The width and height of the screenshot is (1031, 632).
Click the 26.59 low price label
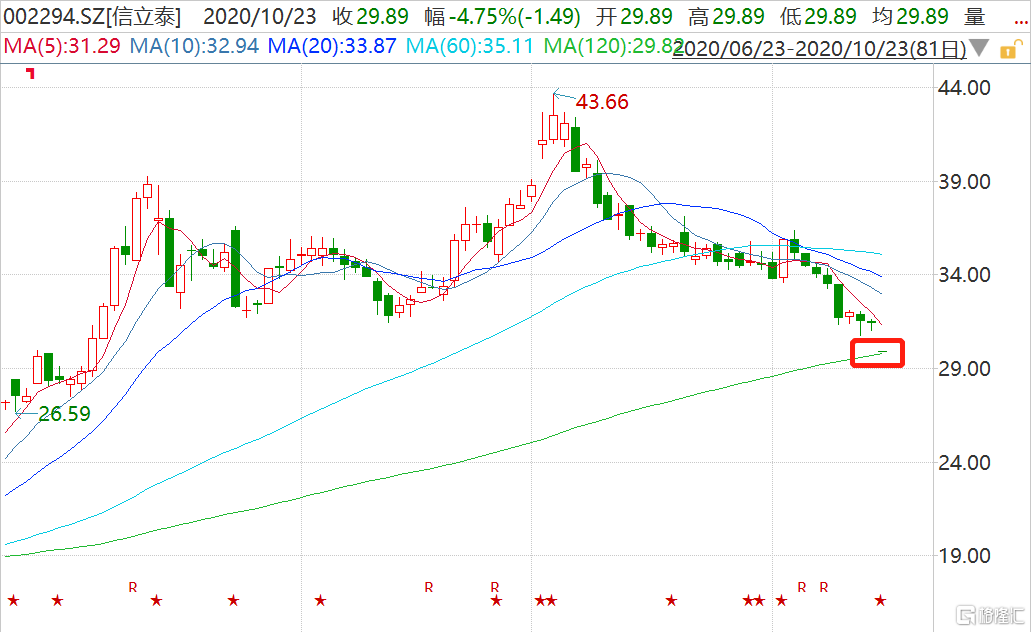click(64, 414)
